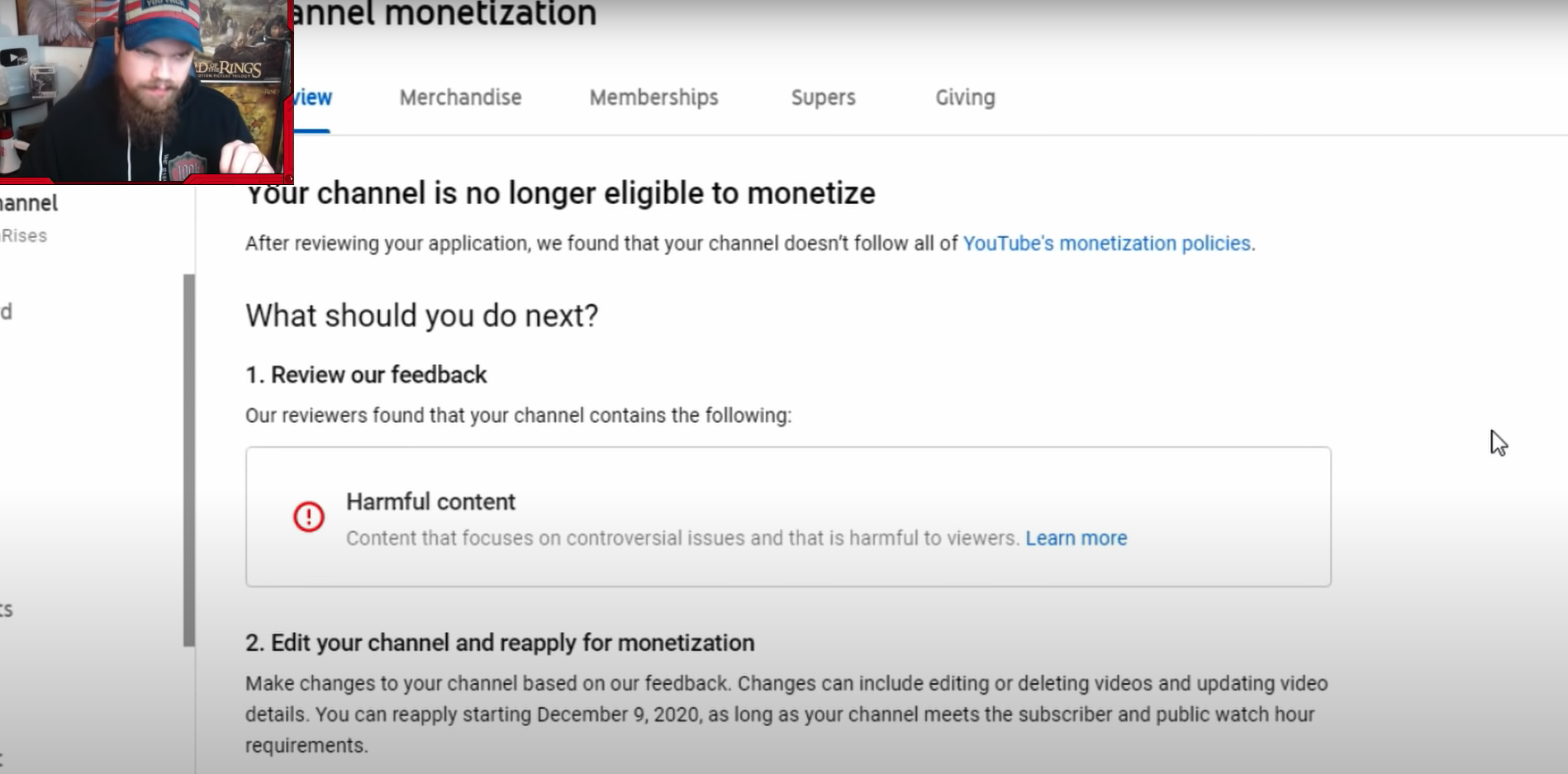The image size is (1568, 774).
Task: Click the channel name ending in Rises
Action: coord(23,235)
